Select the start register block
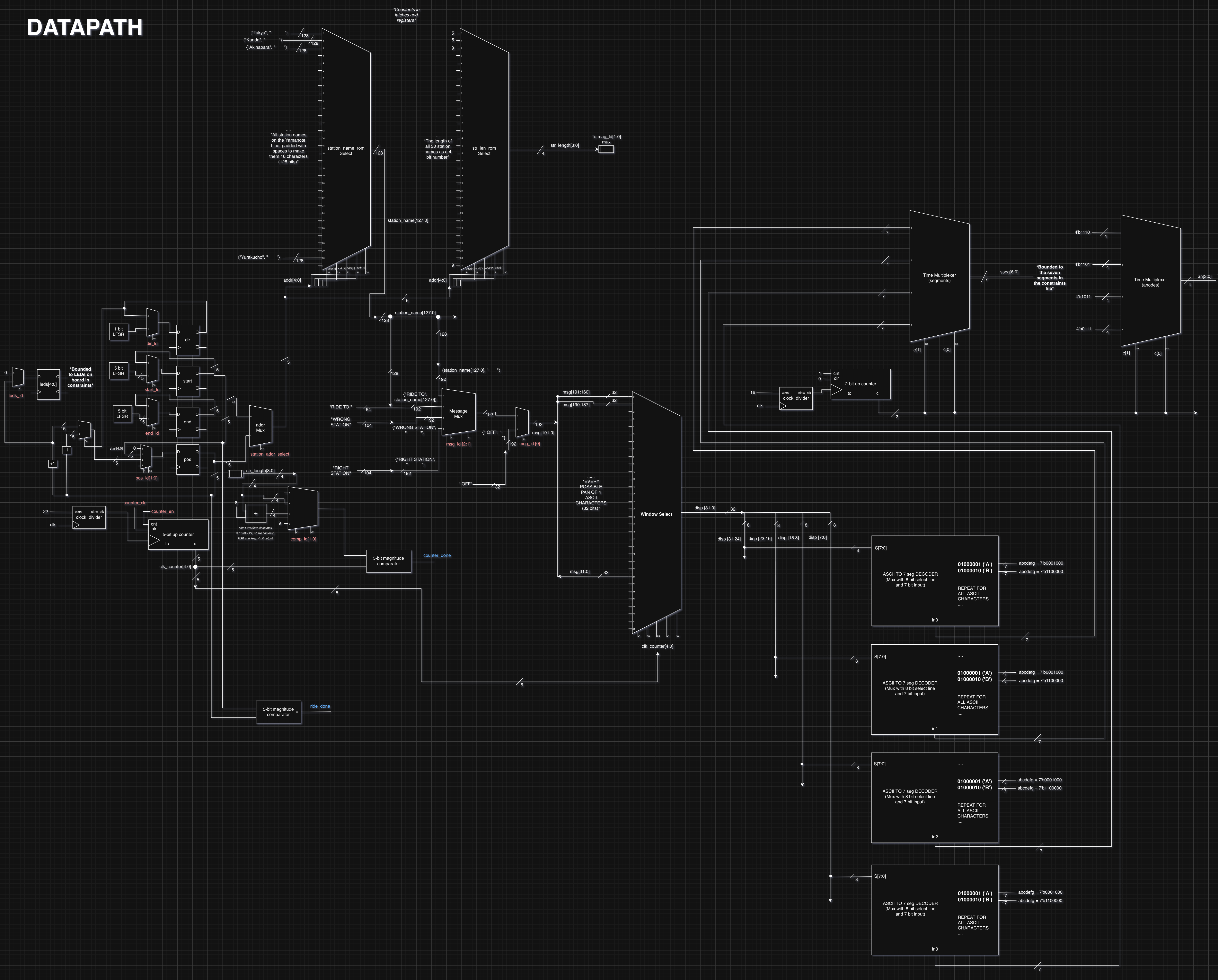Screen dimensions: 1218x980 [x=188, y=381]
